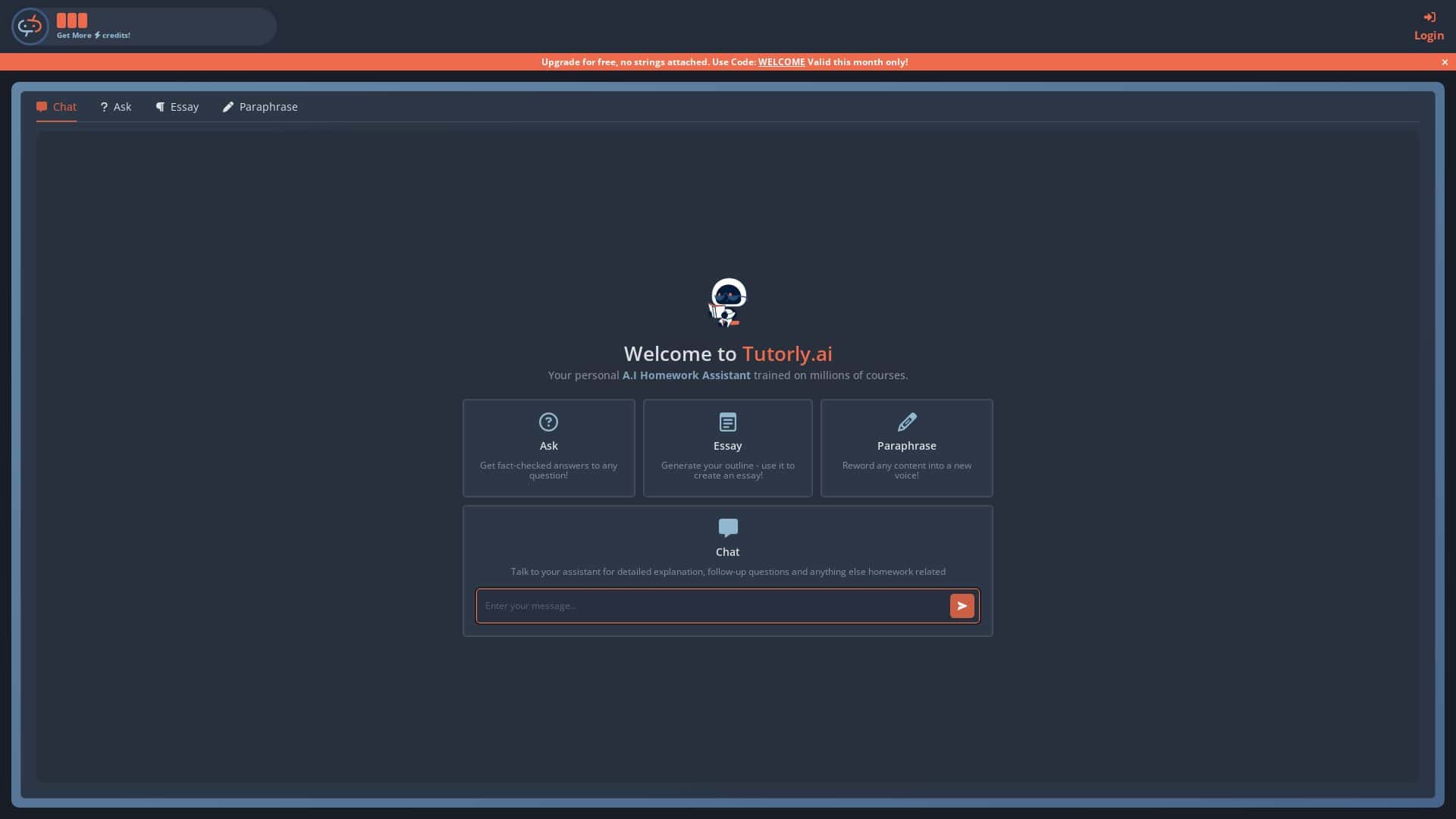Click the orange credits progress indicator

(71, 20)
